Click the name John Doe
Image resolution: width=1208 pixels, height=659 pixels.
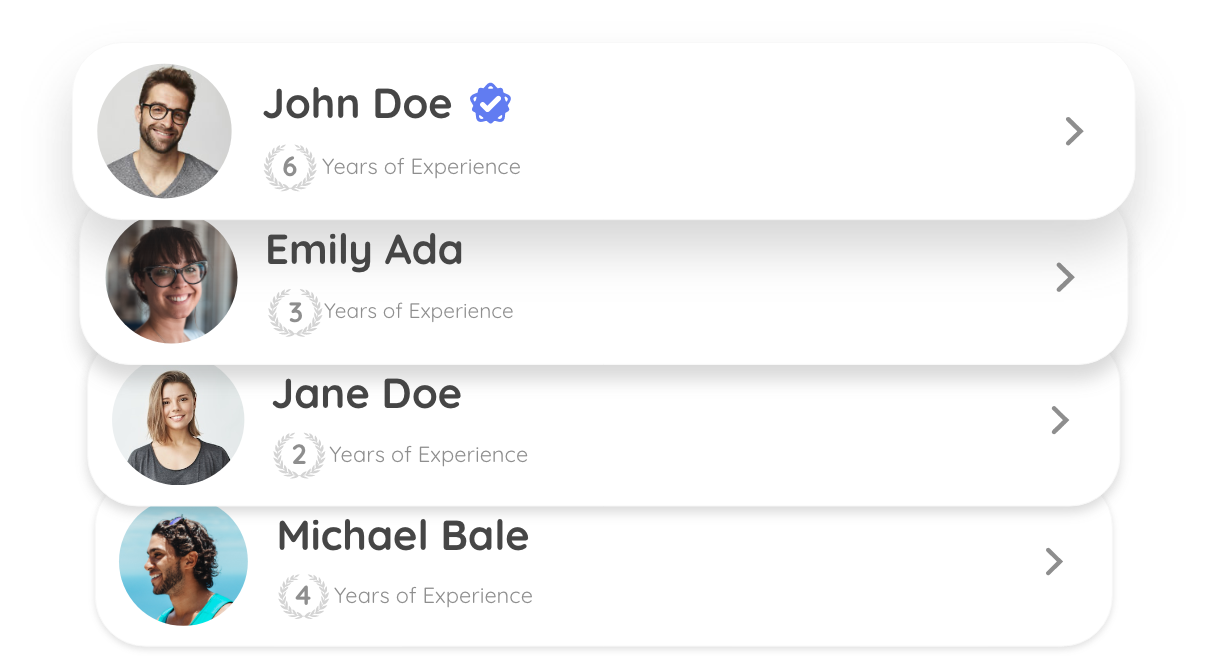[x=357, y=104]
